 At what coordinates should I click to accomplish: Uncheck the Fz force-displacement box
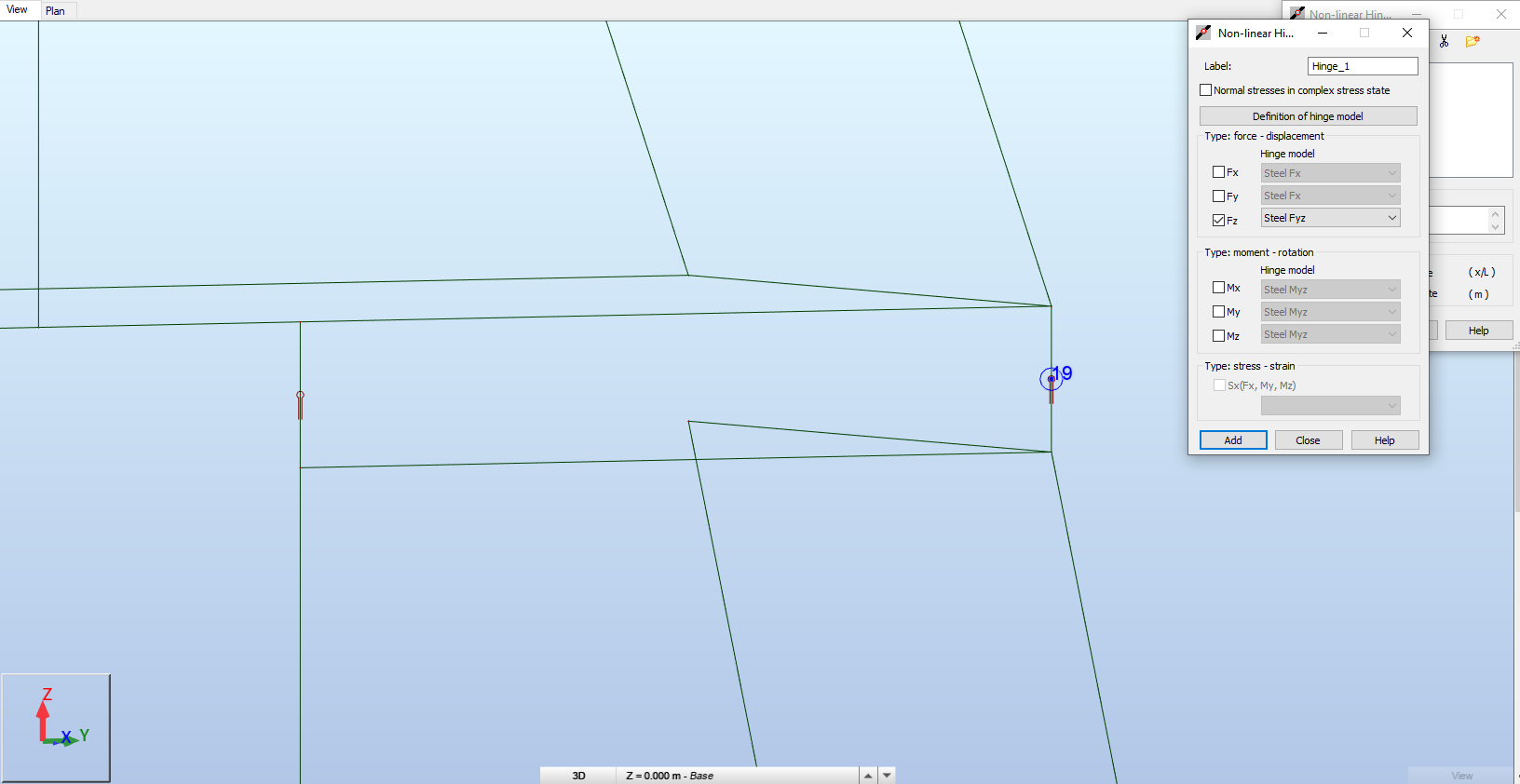(x=1218, y=221)
